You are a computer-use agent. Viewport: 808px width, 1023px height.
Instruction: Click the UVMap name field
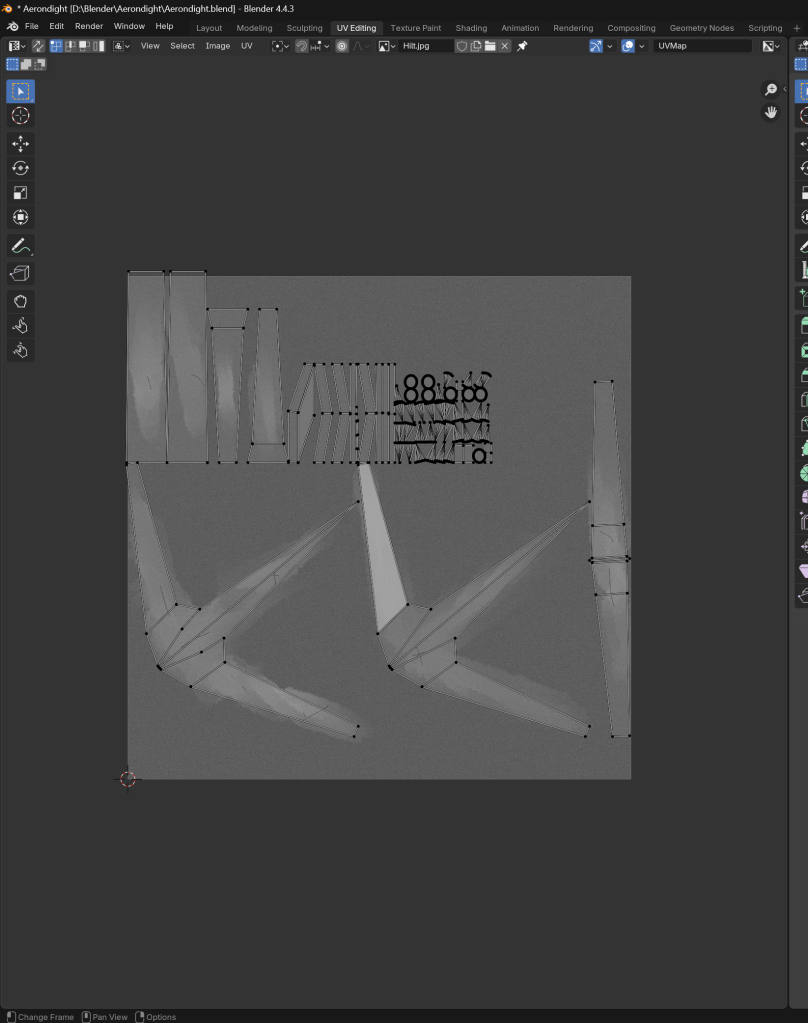(702, 46)
